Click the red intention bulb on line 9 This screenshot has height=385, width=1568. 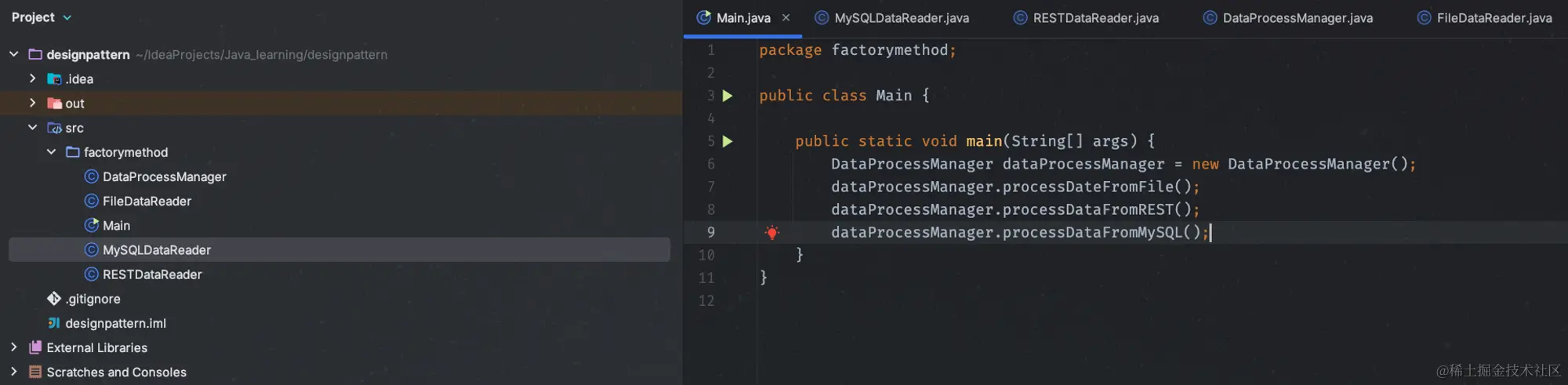[x=772, y=232]
